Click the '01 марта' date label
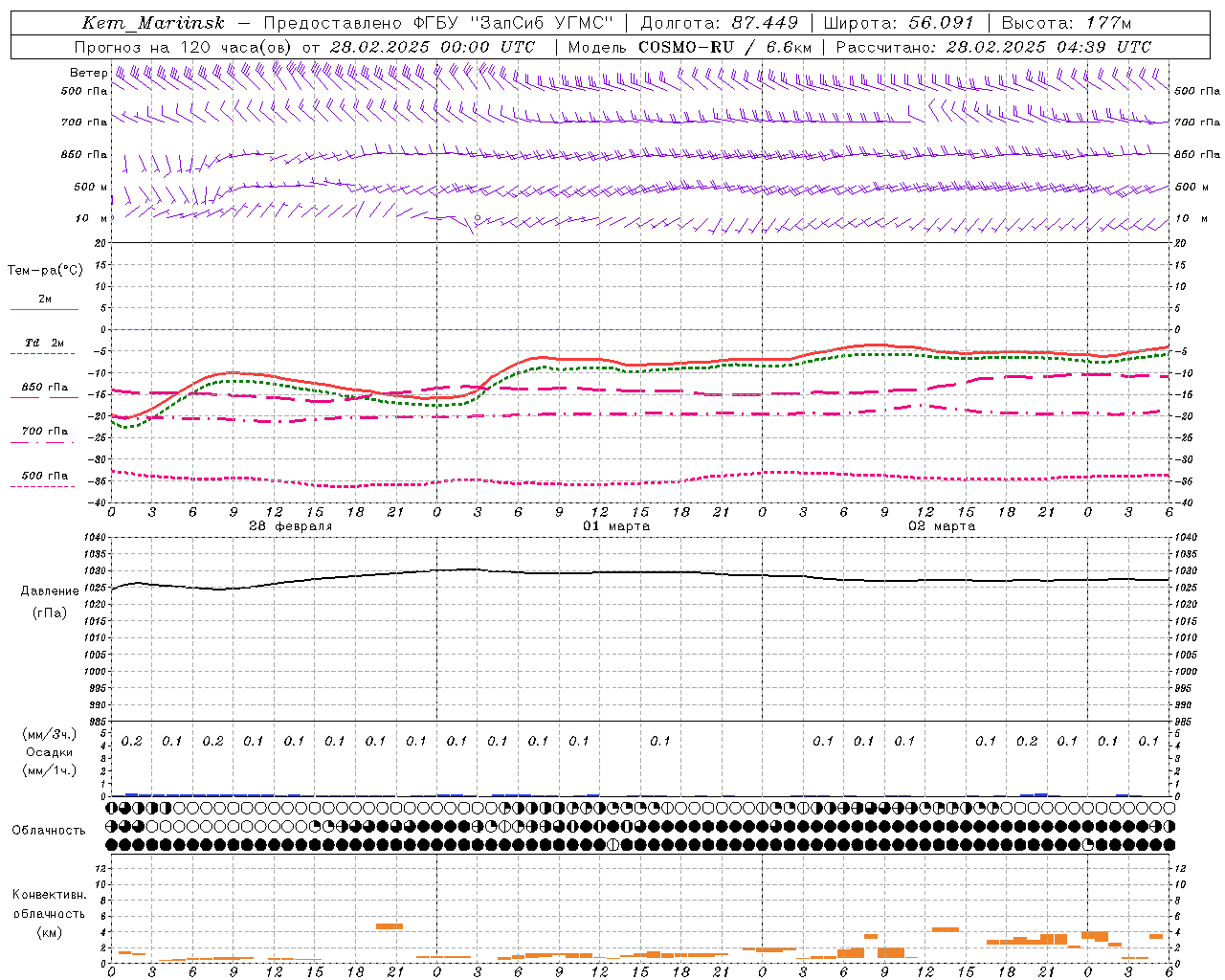The image size is (1225, 980). [616, 526]
